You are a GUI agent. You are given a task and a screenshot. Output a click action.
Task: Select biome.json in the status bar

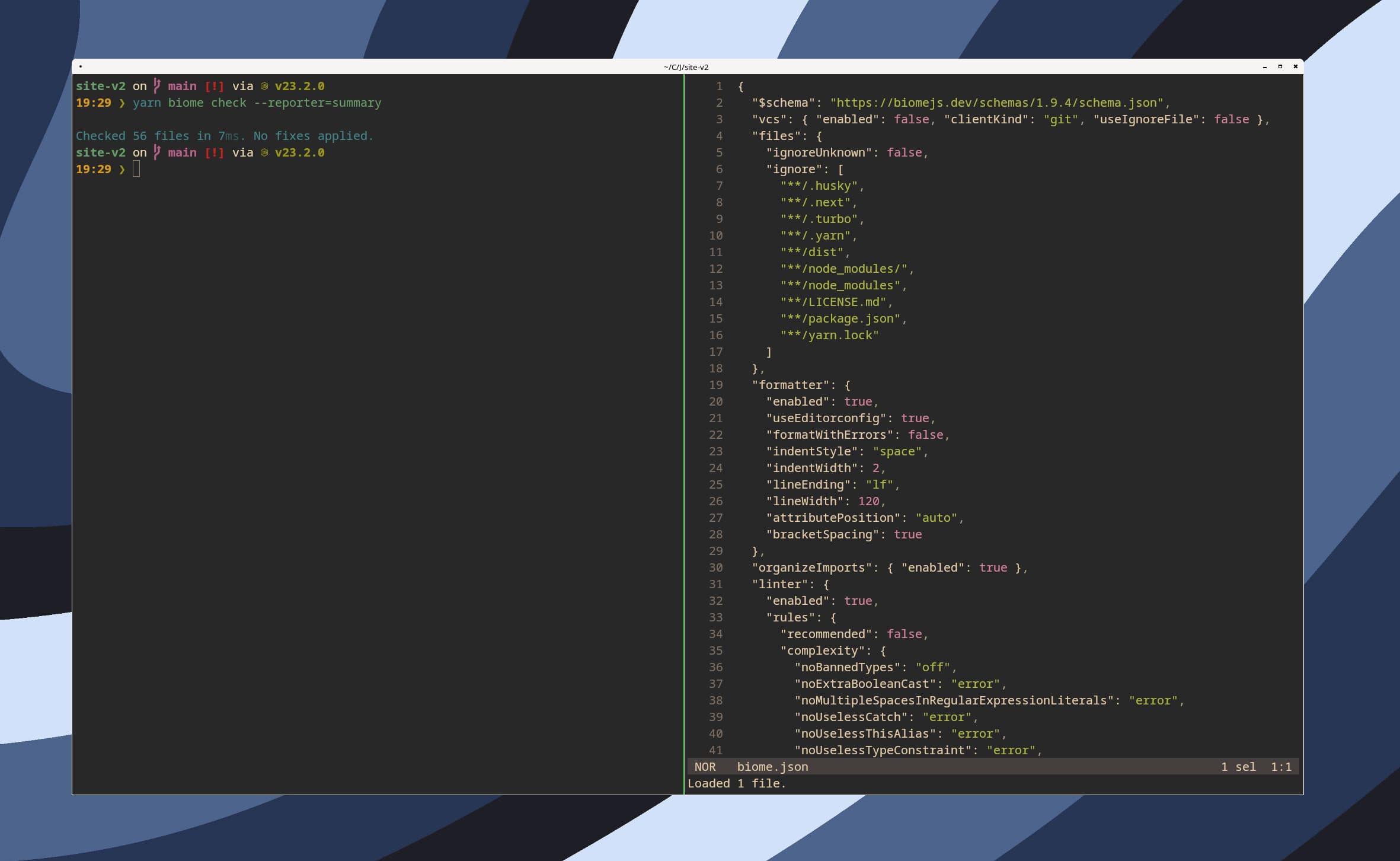click(772, 767)
